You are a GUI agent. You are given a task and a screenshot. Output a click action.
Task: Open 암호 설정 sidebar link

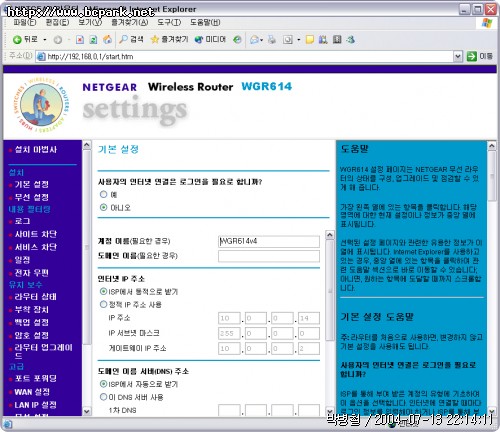[x=32, y=335]
